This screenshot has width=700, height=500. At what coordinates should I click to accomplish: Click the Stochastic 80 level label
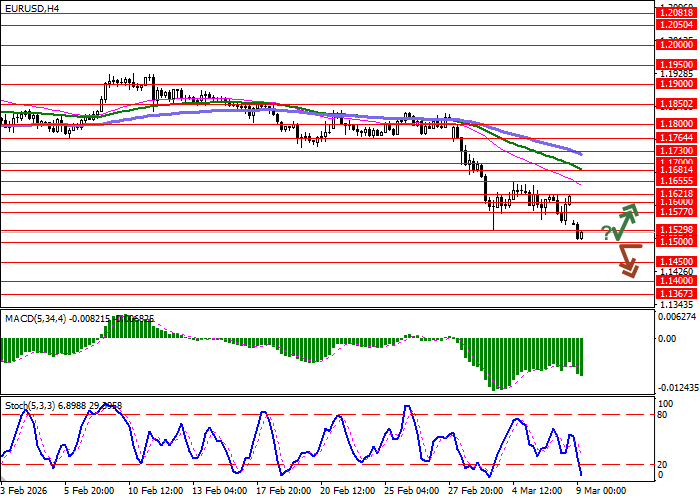pos(664,413)
